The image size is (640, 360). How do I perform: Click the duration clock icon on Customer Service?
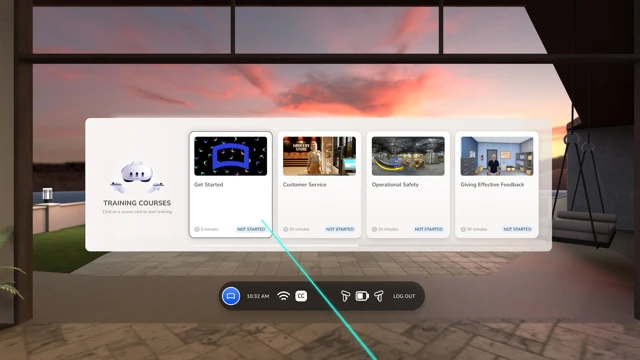(x=286, y=229)
